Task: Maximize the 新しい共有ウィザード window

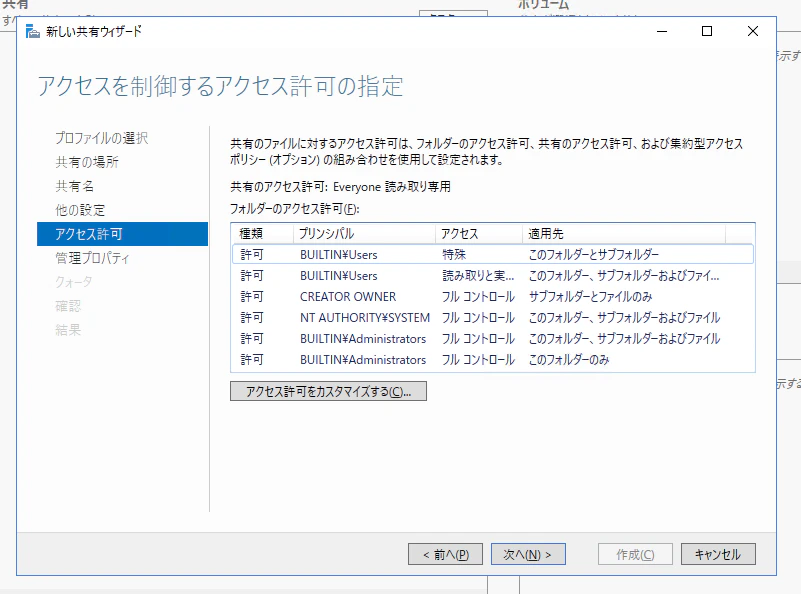Action: click(x=707, y=31)
